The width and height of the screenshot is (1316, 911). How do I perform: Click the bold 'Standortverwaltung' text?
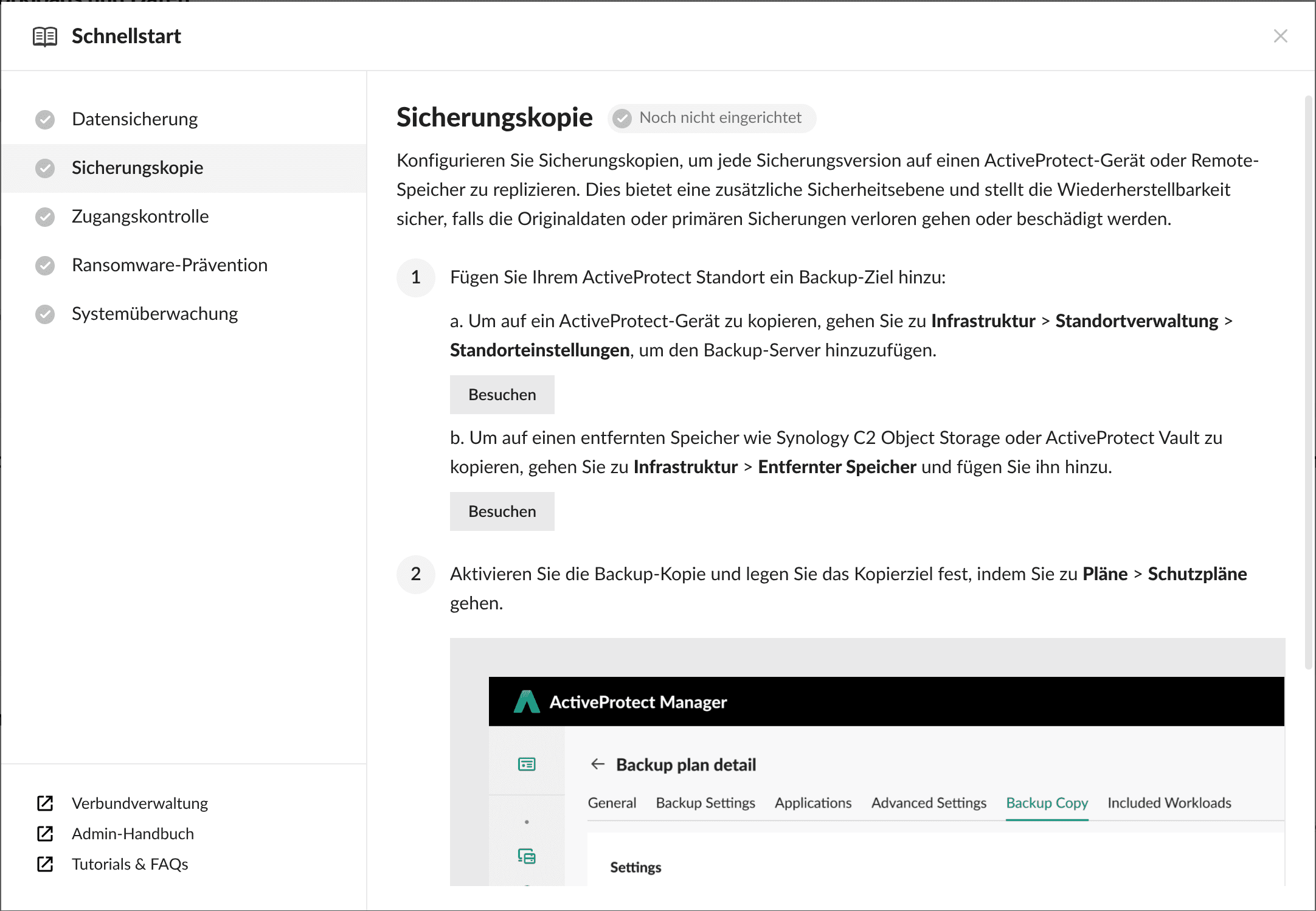tap(1137, 321)
